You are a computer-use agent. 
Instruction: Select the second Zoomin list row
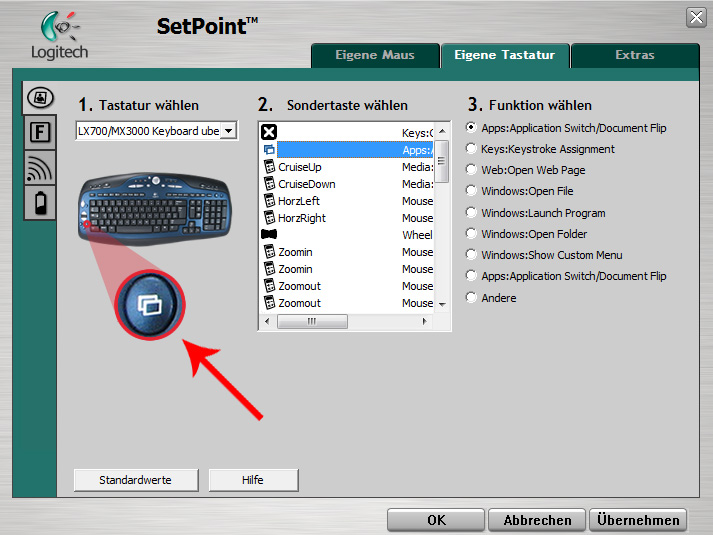coord(346,269)
